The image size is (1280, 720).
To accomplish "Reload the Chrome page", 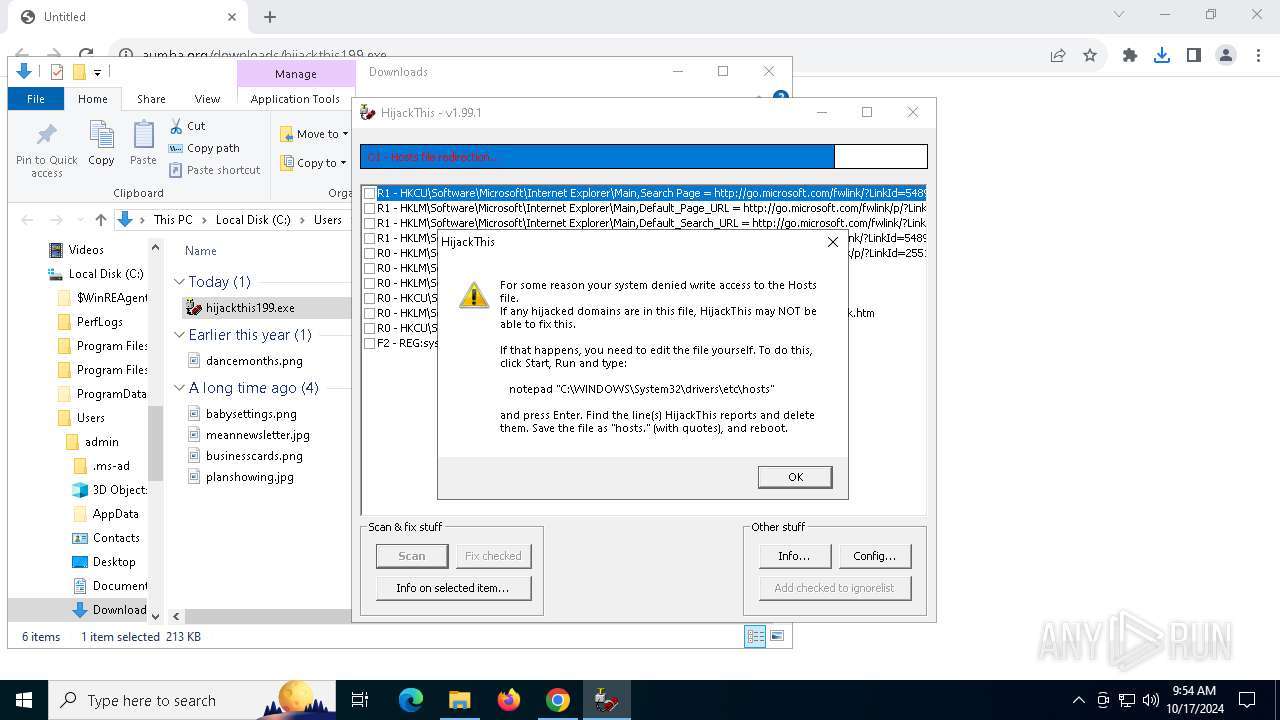I will pos(86,56).
